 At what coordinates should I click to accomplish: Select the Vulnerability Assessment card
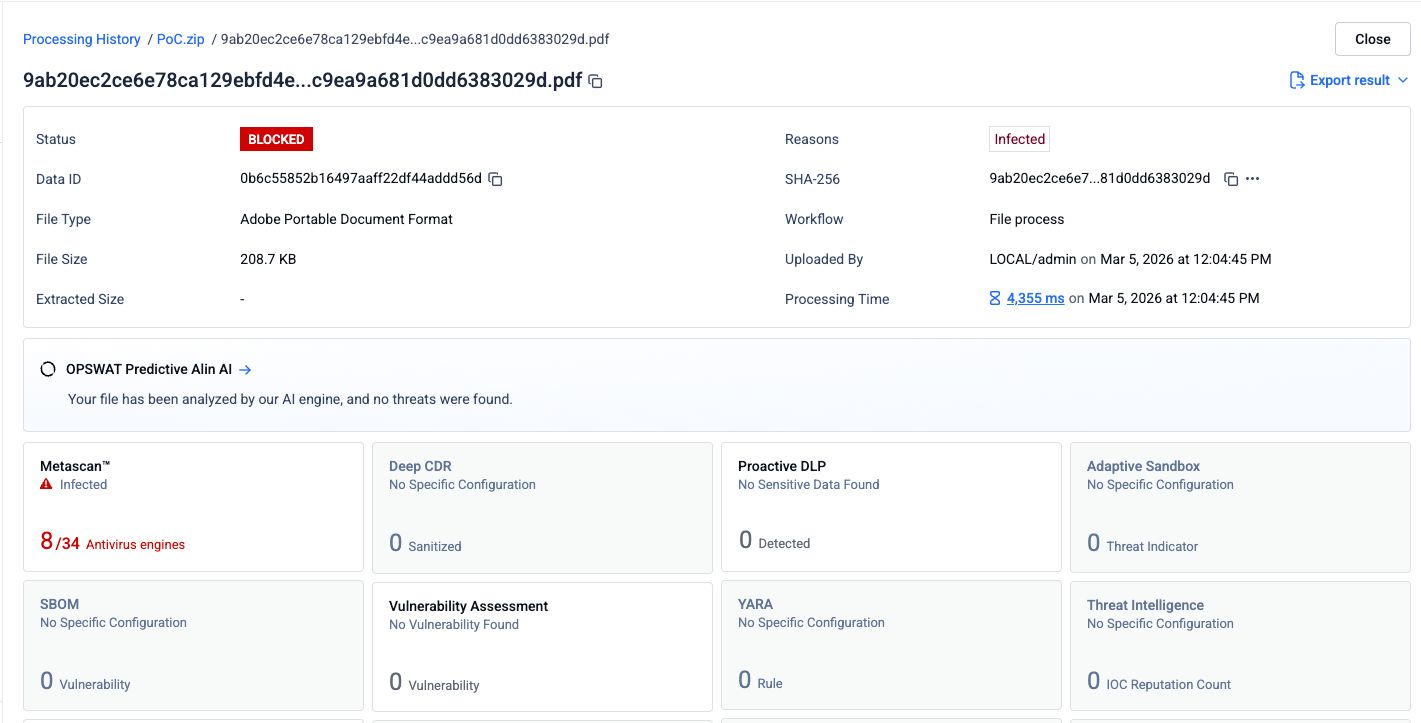542,646
